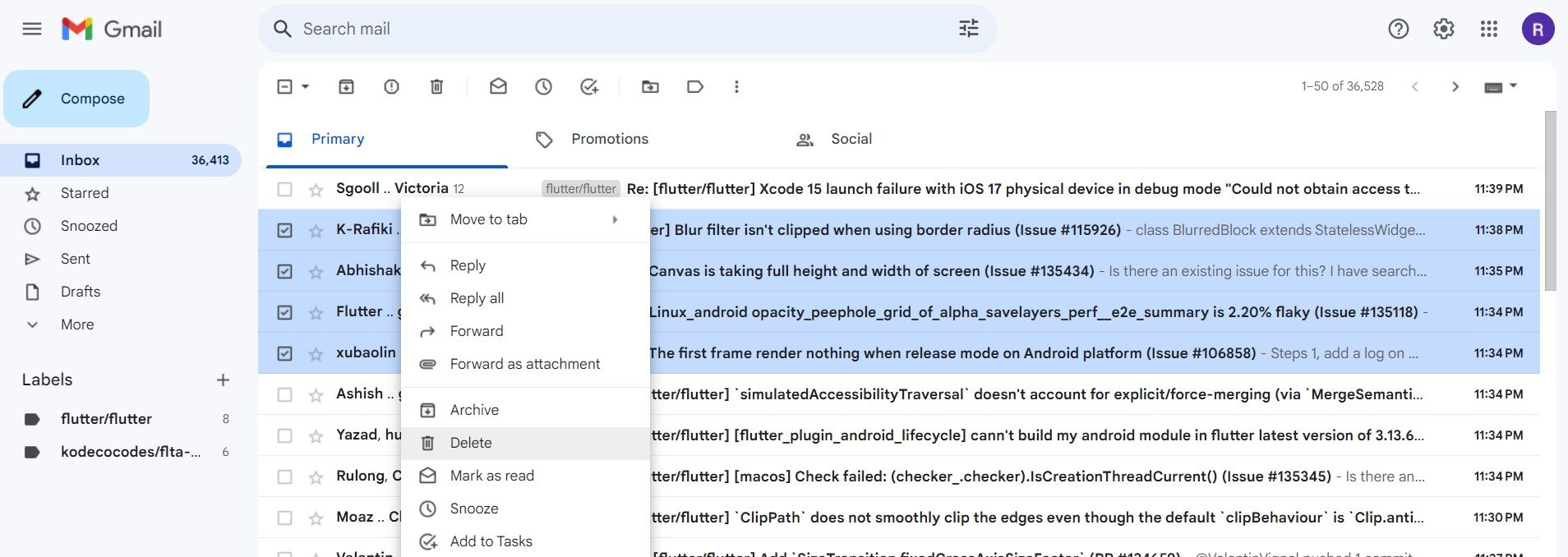The height and width of the screenshot is (557, 1568).
Task: Open the Inbox folder
Action: tap(121, 160)
